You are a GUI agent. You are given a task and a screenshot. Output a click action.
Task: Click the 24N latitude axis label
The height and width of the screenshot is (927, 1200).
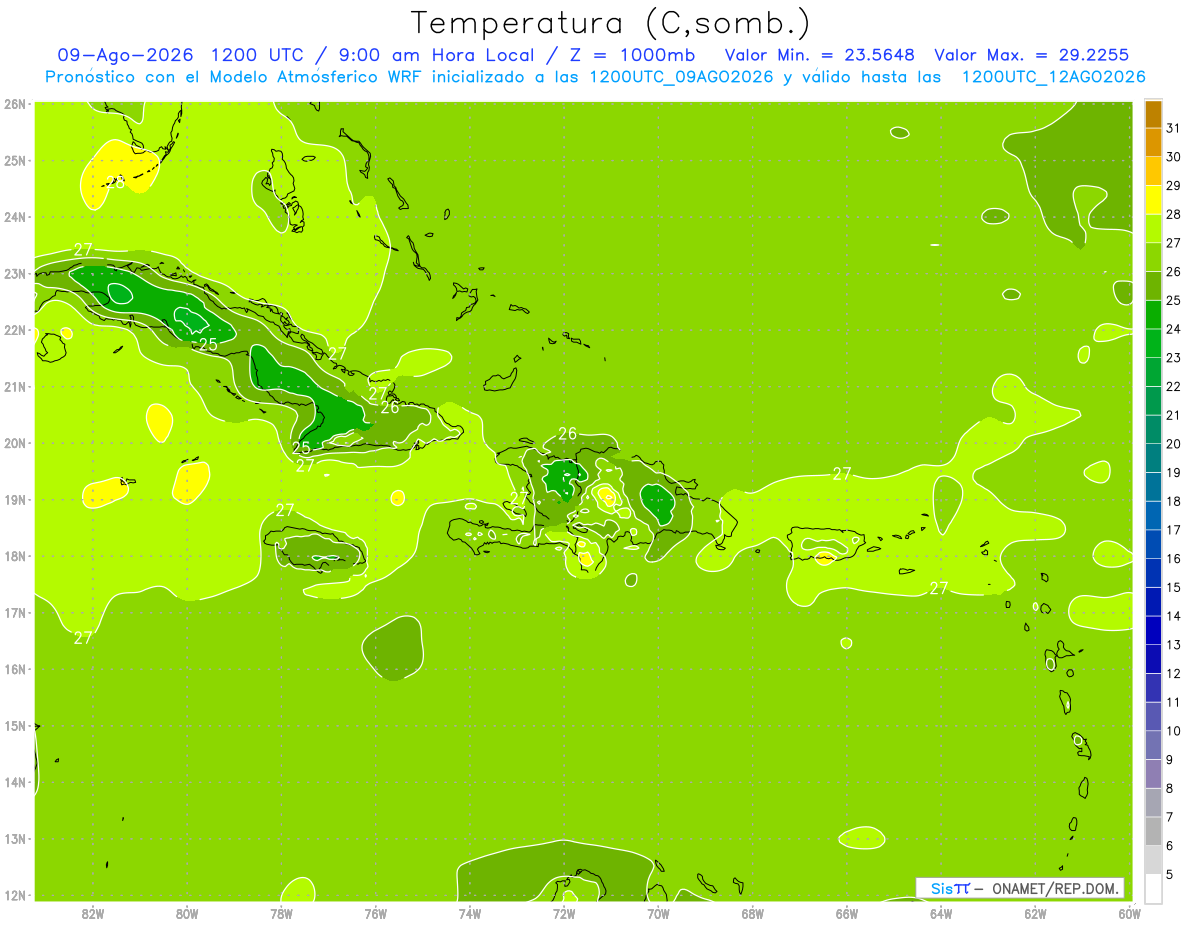coord(15,217)
